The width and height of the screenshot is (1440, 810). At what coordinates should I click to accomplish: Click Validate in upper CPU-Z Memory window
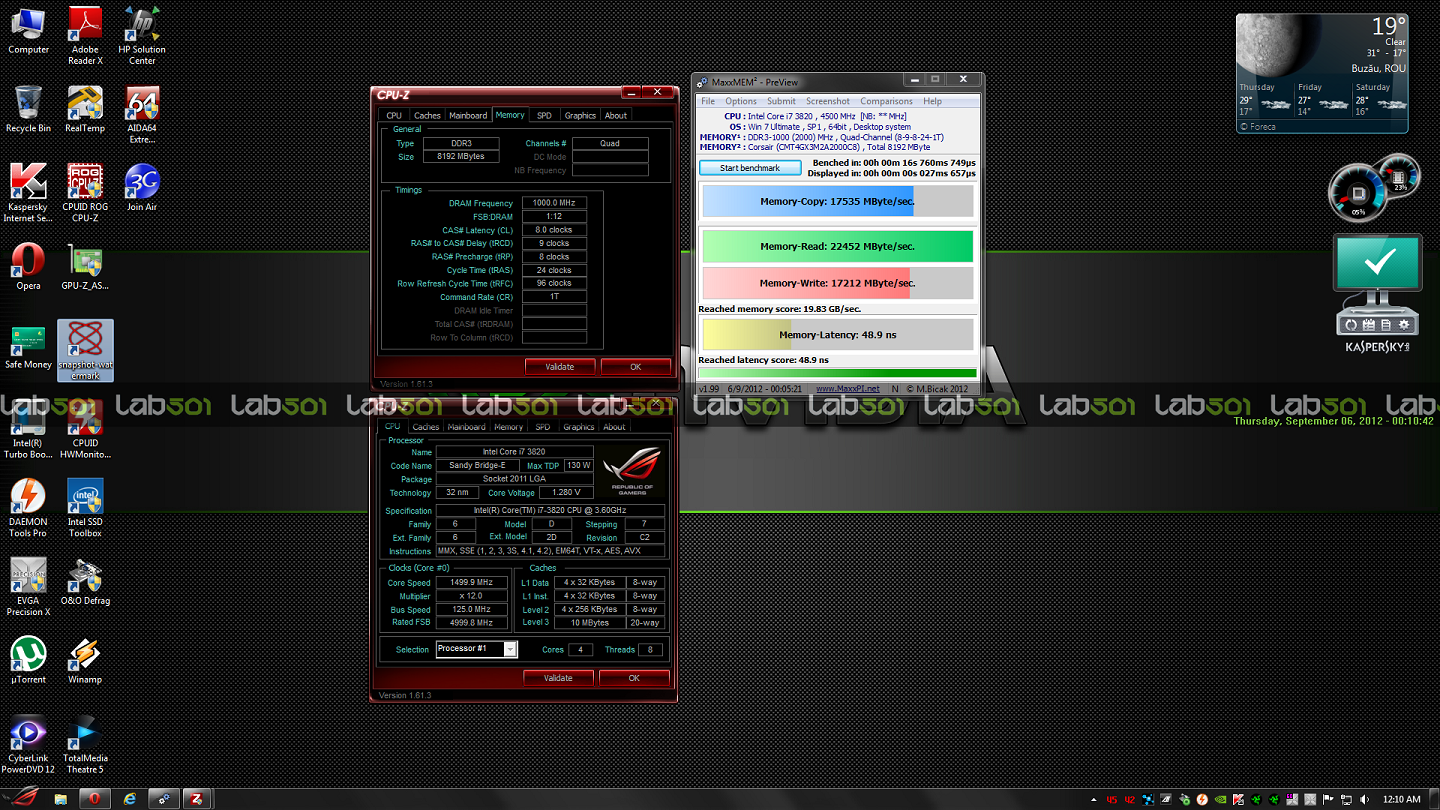point(560,366)
